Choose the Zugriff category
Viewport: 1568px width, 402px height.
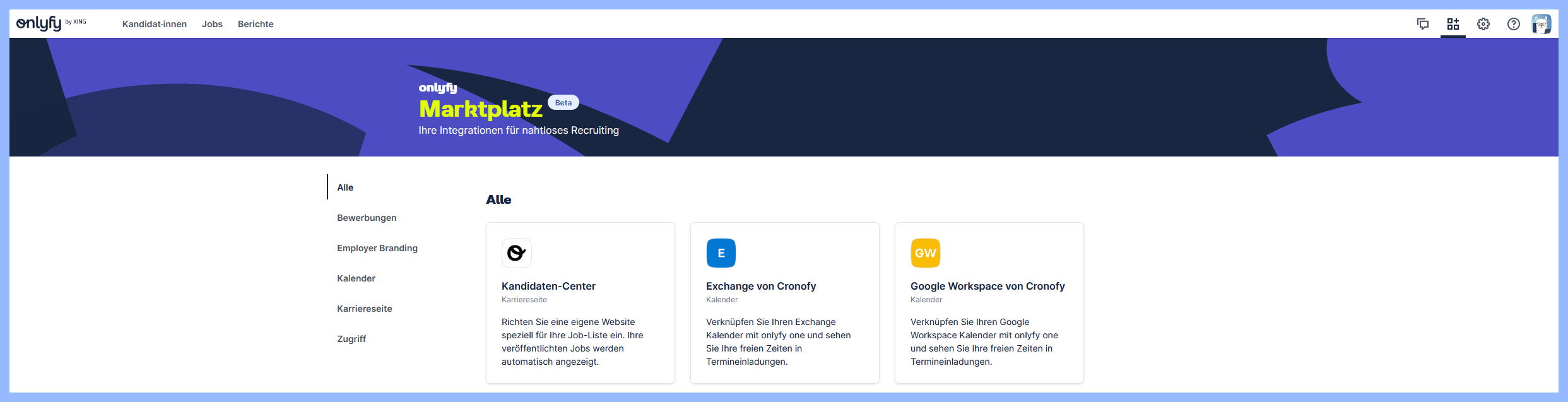[351, 339]
